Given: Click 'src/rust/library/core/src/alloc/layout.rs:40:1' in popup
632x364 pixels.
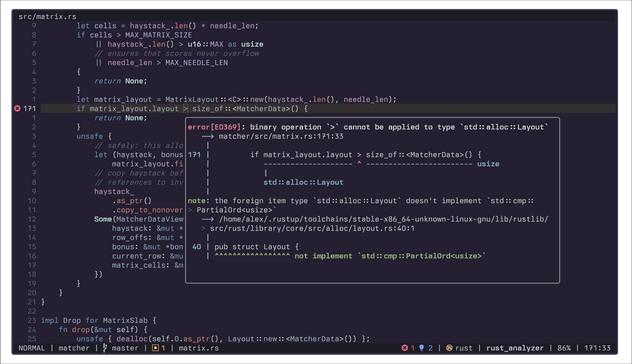Looking at the screenshot, I should [x=312, y=229].
